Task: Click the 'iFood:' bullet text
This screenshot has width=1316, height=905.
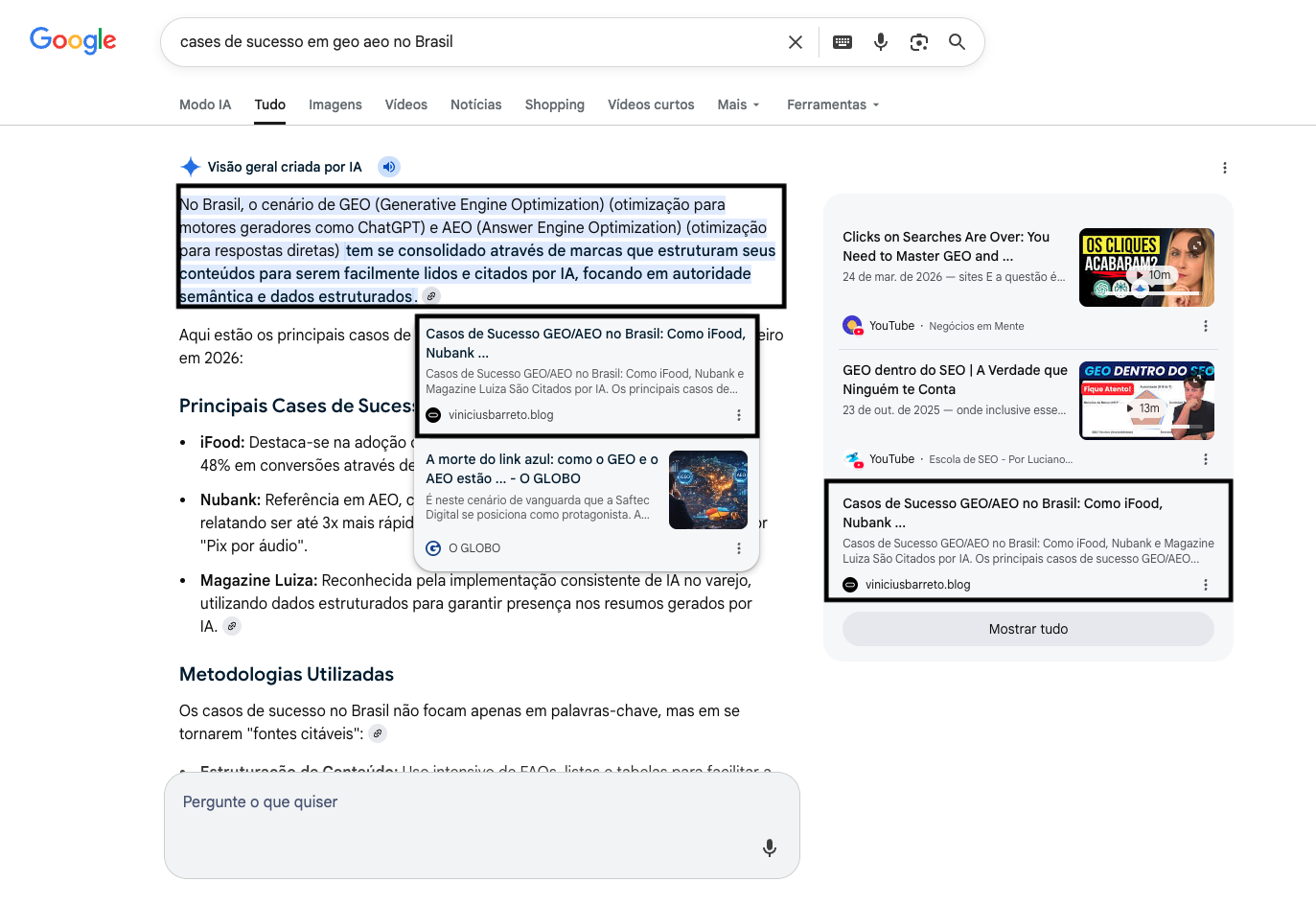Action: click(222, 442)
